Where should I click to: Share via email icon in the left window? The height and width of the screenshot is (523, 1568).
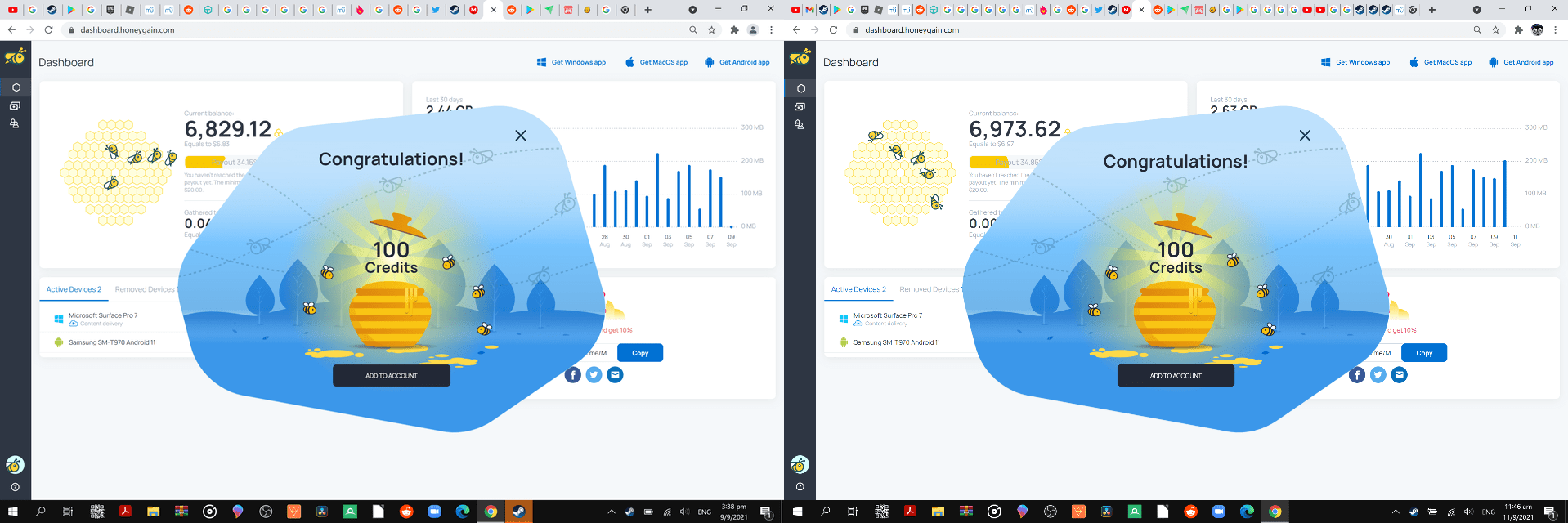(615, 375)
